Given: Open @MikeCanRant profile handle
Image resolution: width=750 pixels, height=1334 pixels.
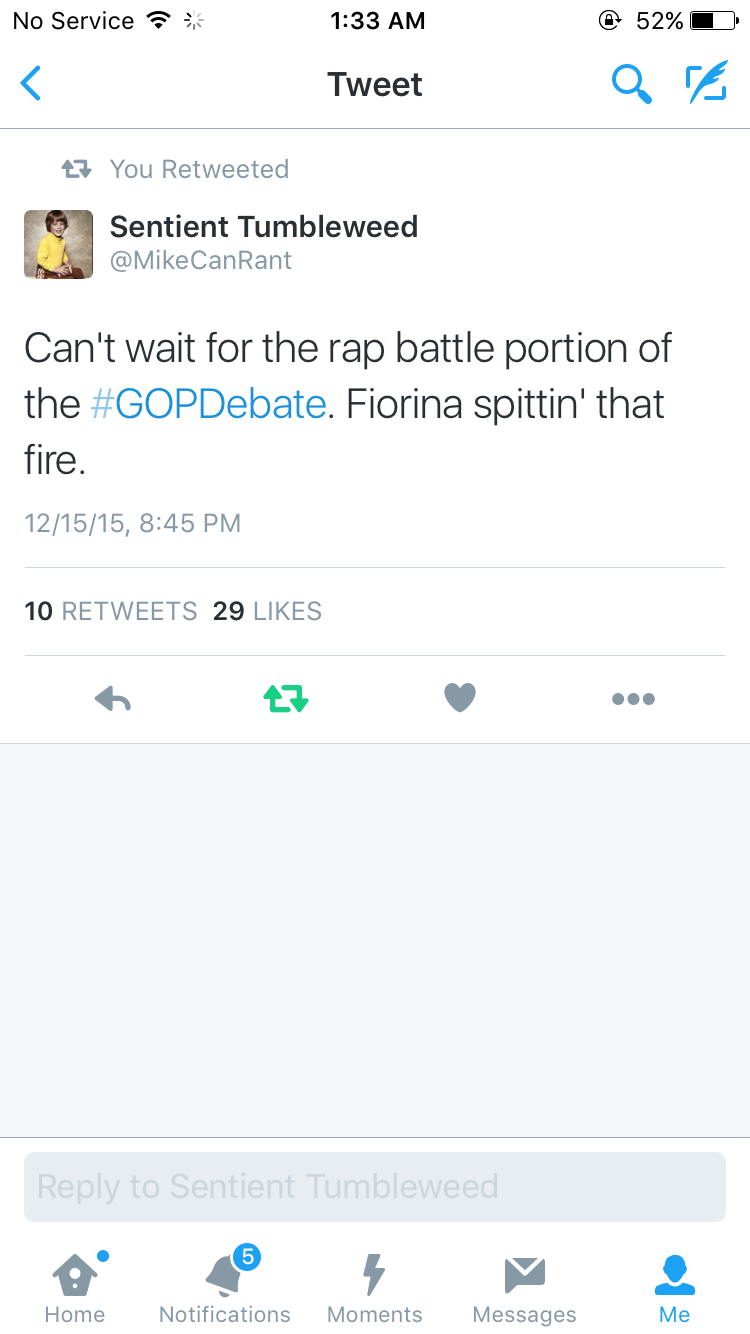Looking at the screenshot, I should click(201, 261).
